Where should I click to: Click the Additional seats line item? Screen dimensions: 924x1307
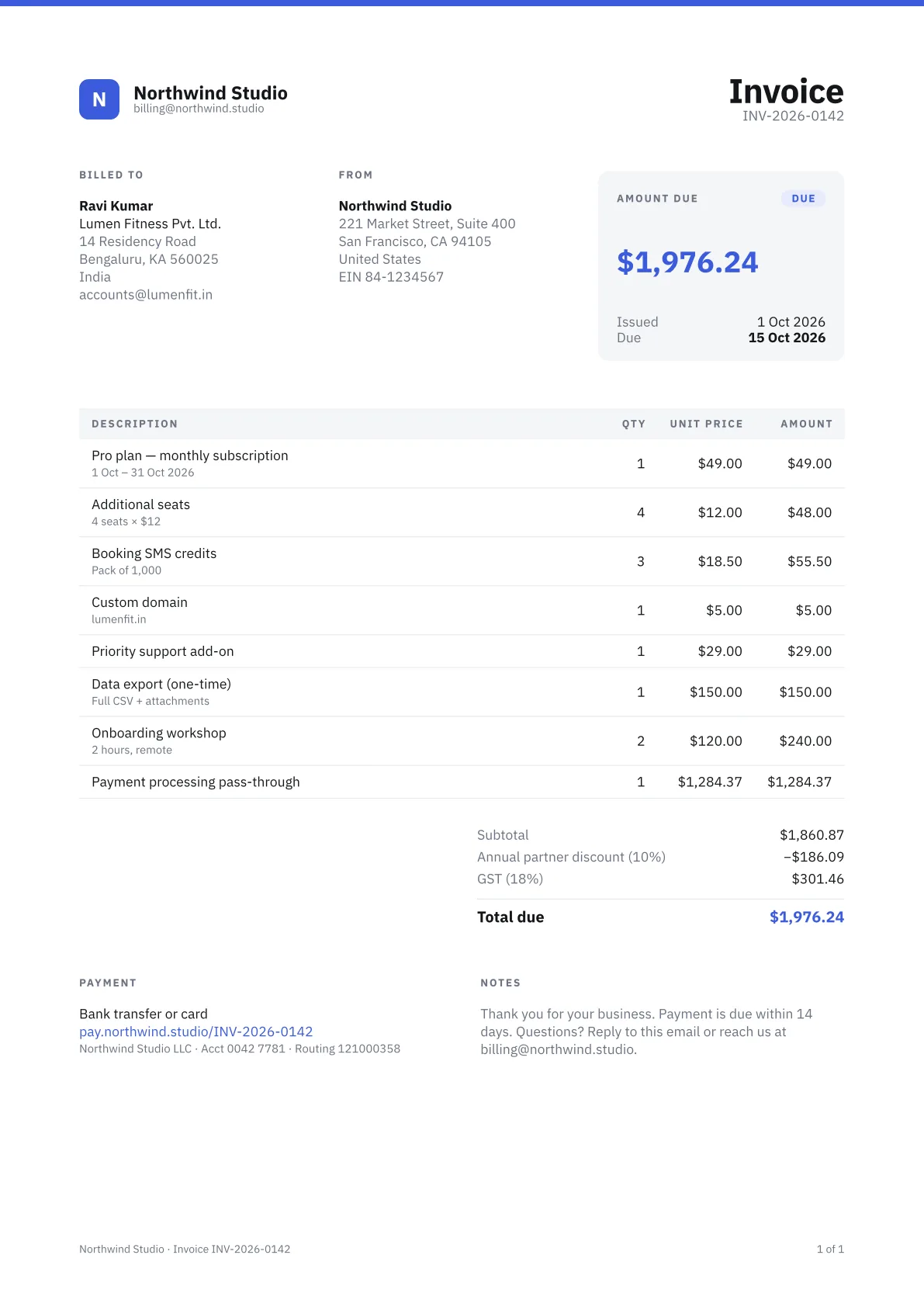point(462,512)
